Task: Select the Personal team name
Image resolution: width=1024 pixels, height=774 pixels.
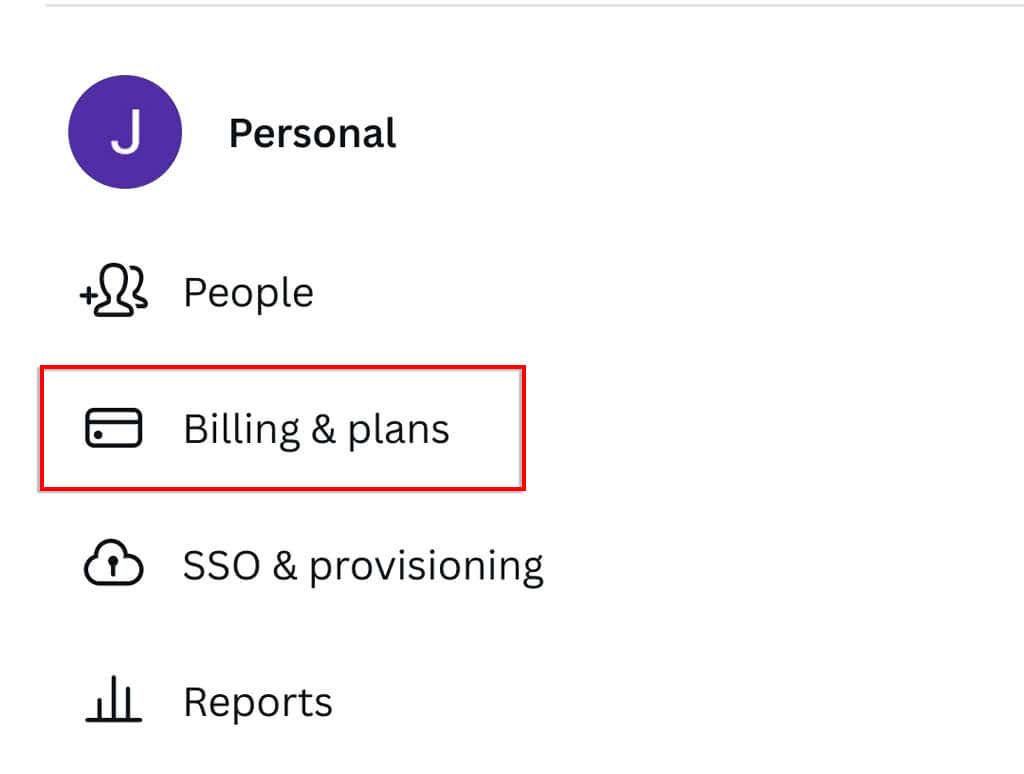Action: [312, 133]
